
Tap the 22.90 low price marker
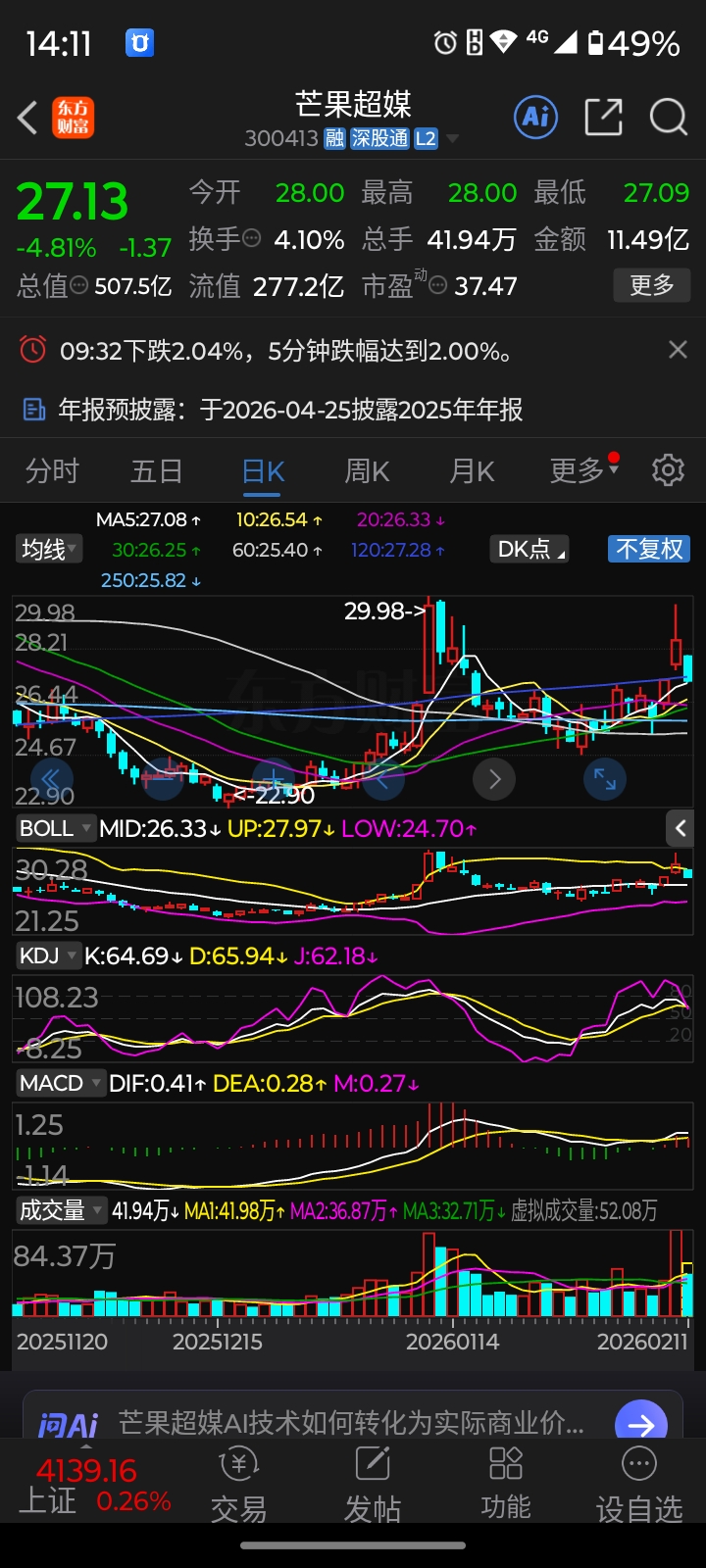coord(275,795)
